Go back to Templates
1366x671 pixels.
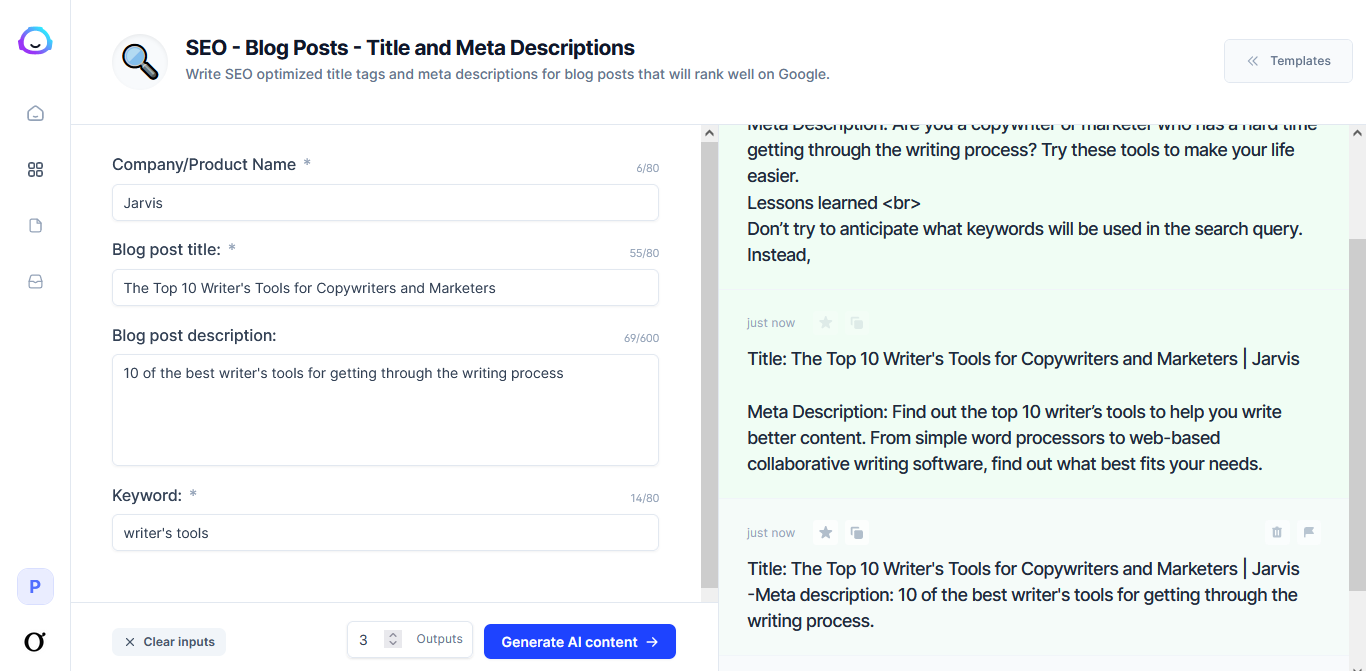tap(1288, 61)
